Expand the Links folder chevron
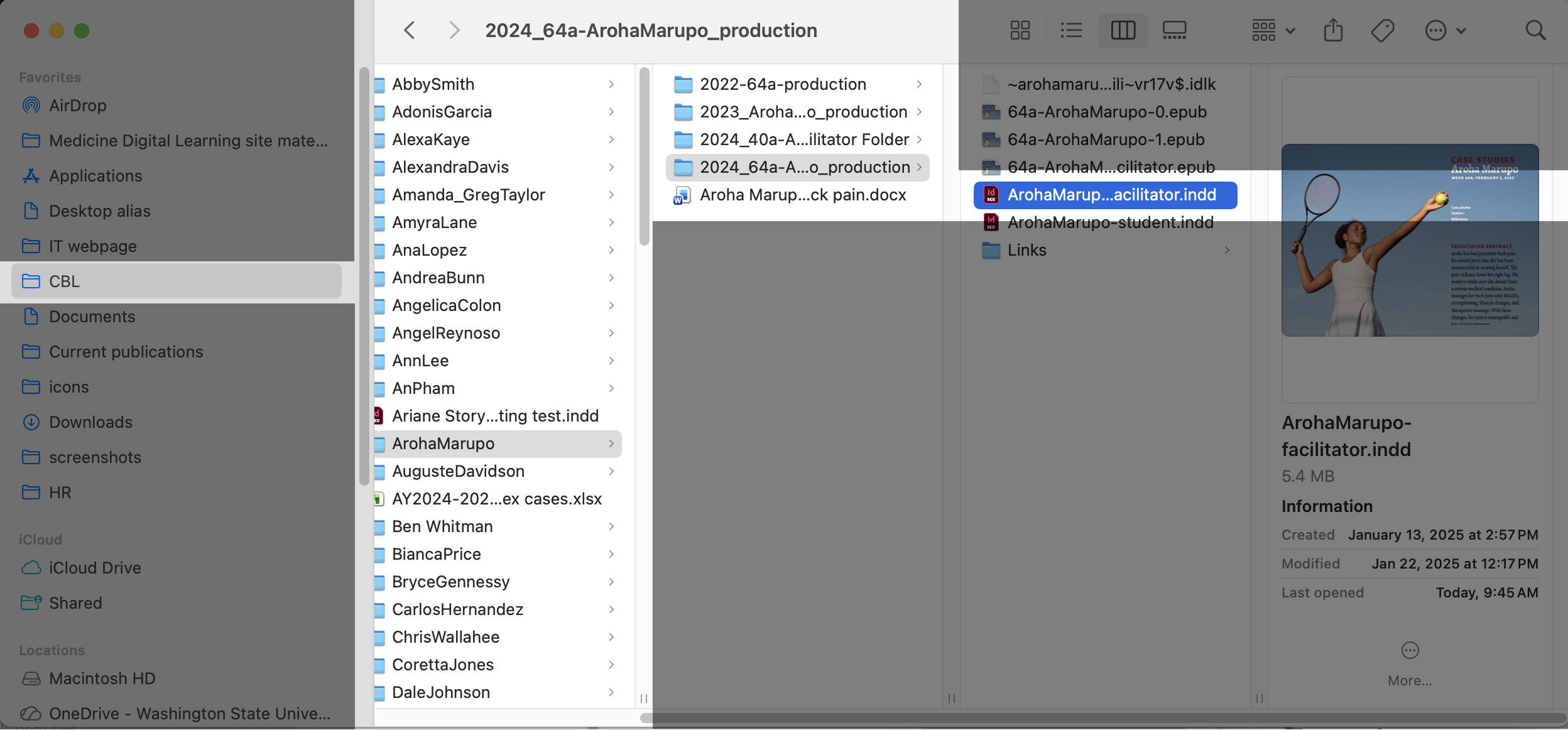This screenshot has width=1568, height=730. click(1227, 250)
